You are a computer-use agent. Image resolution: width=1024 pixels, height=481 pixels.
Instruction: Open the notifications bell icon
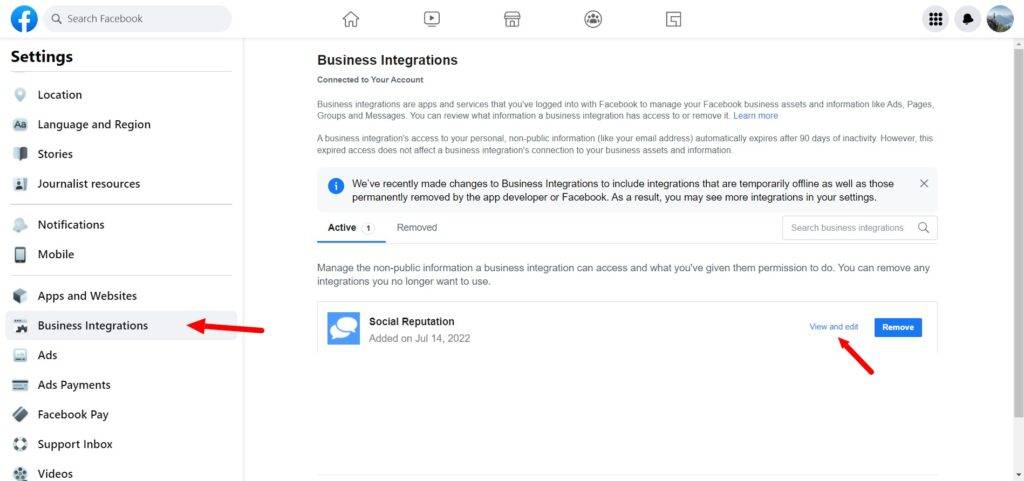coord(967,19)
